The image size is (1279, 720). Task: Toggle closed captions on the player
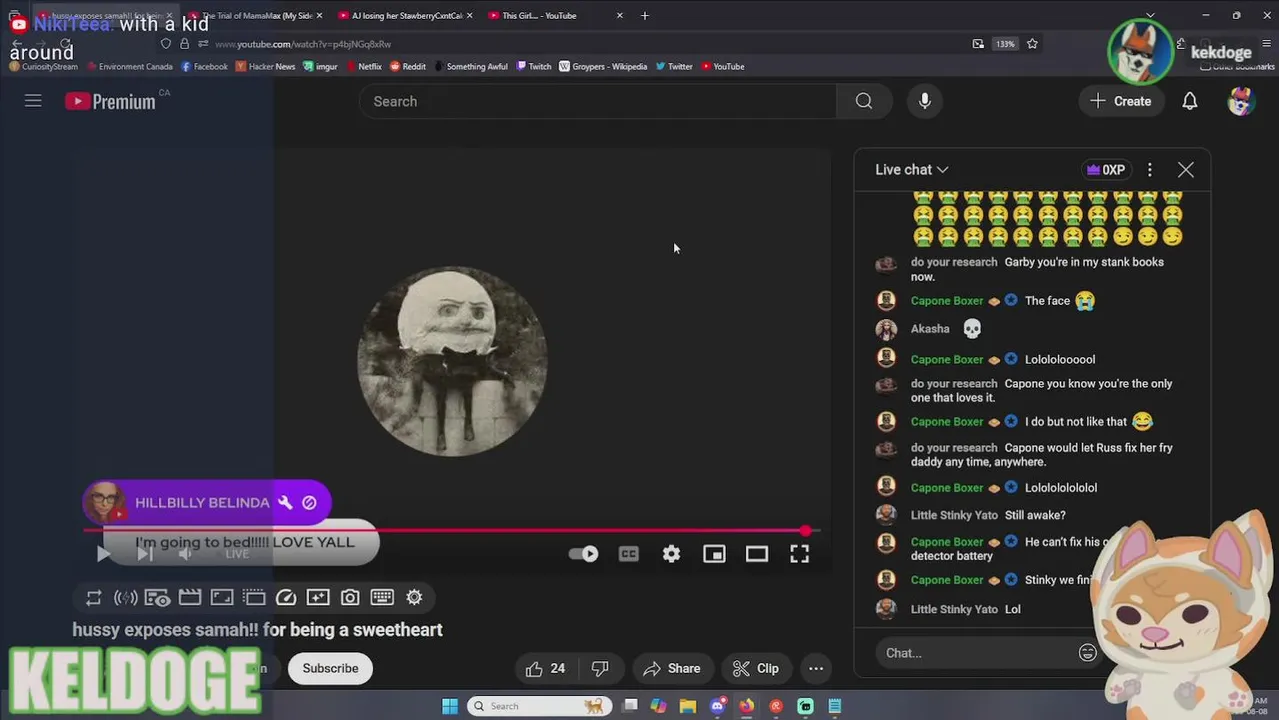click(x=628, y=554)
